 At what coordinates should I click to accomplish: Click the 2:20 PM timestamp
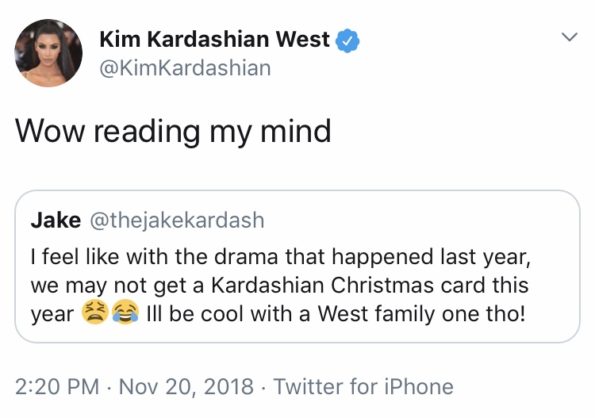57,387
